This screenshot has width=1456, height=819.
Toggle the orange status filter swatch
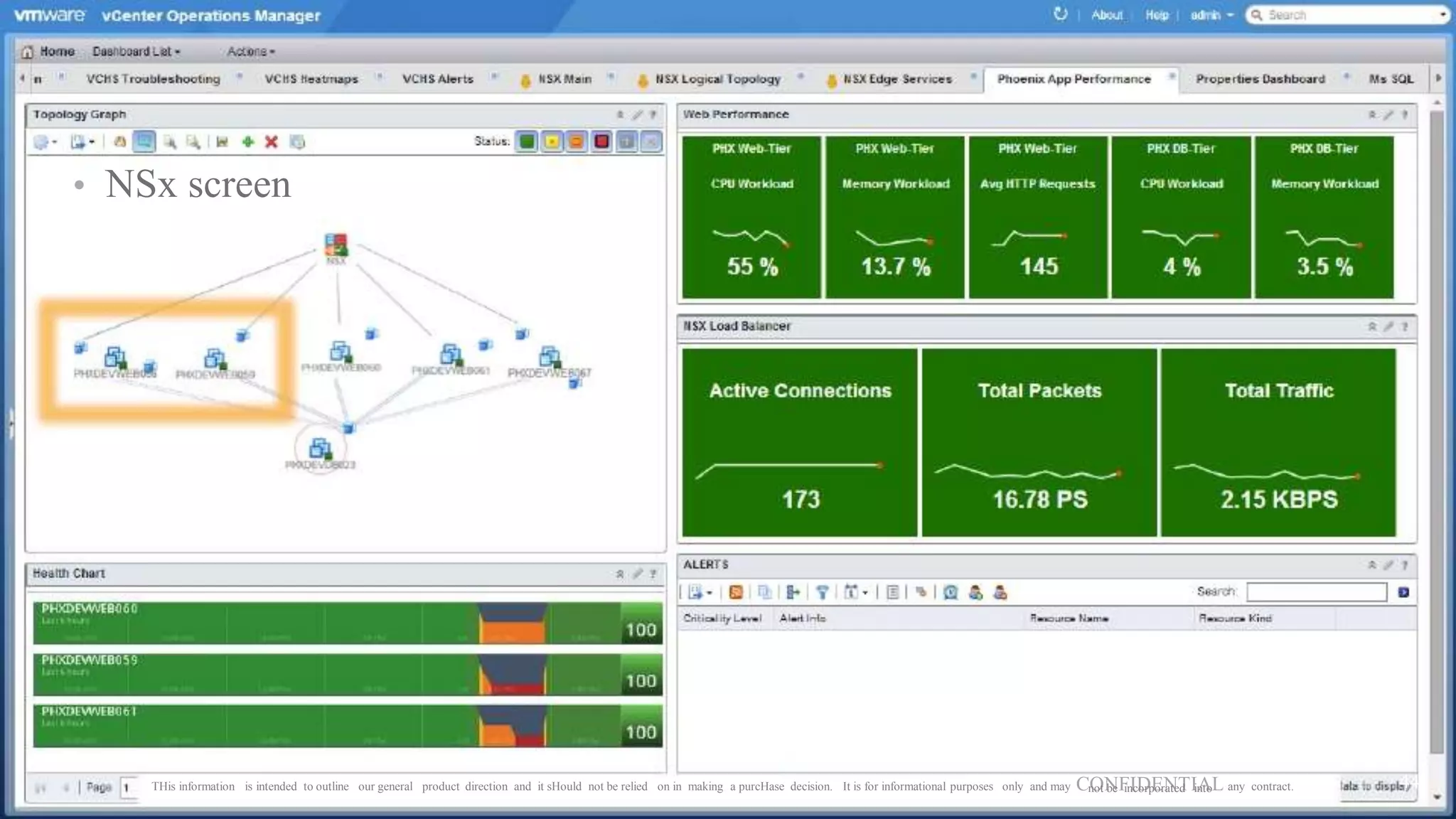[577, 141]
